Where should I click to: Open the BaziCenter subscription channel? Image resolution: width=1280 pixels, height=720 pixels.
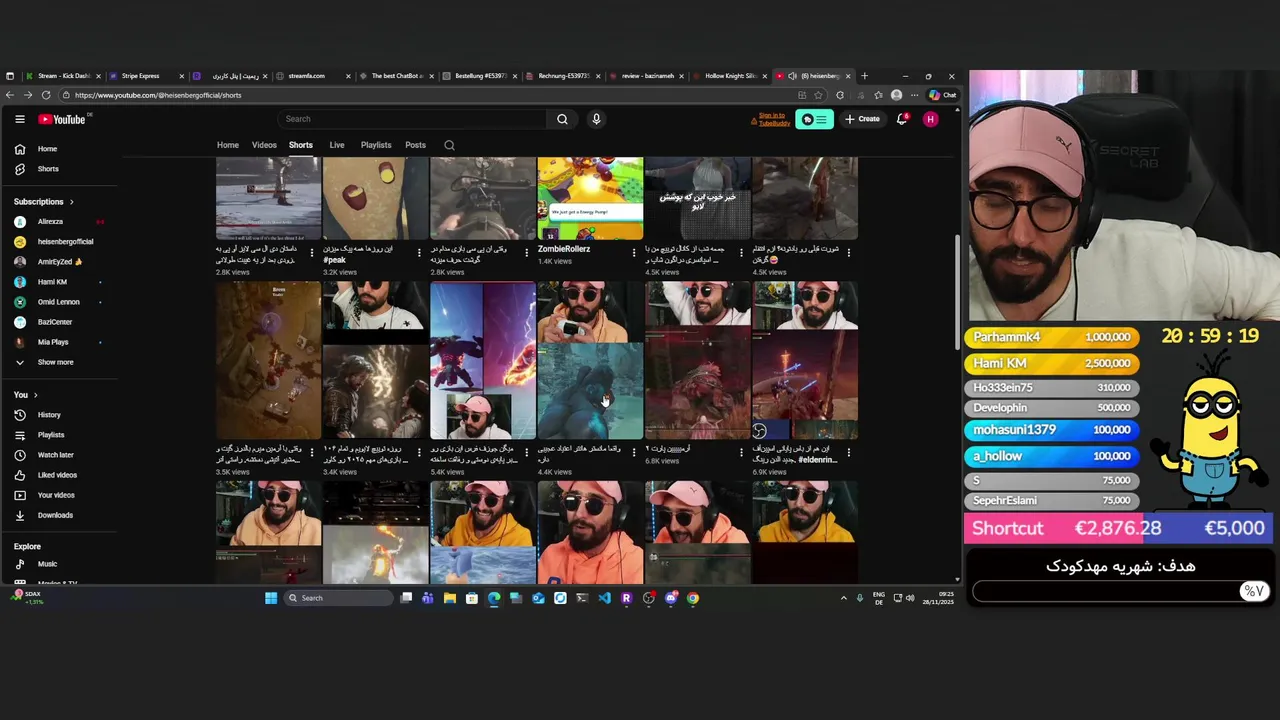point(55,322)
